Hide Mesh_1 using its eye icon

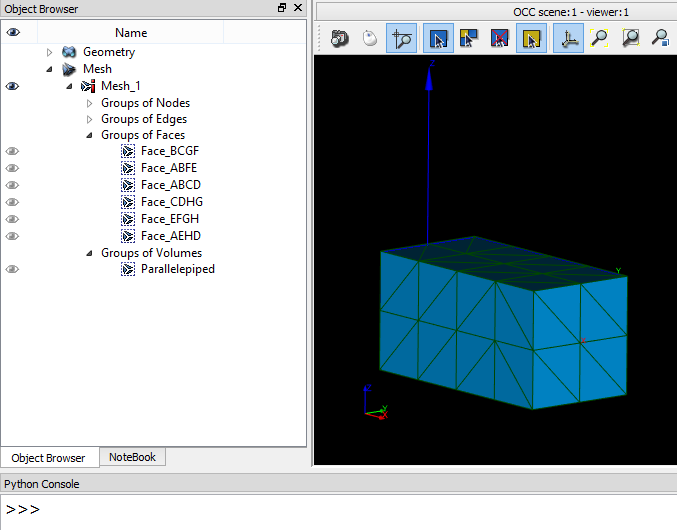(13, 86)
